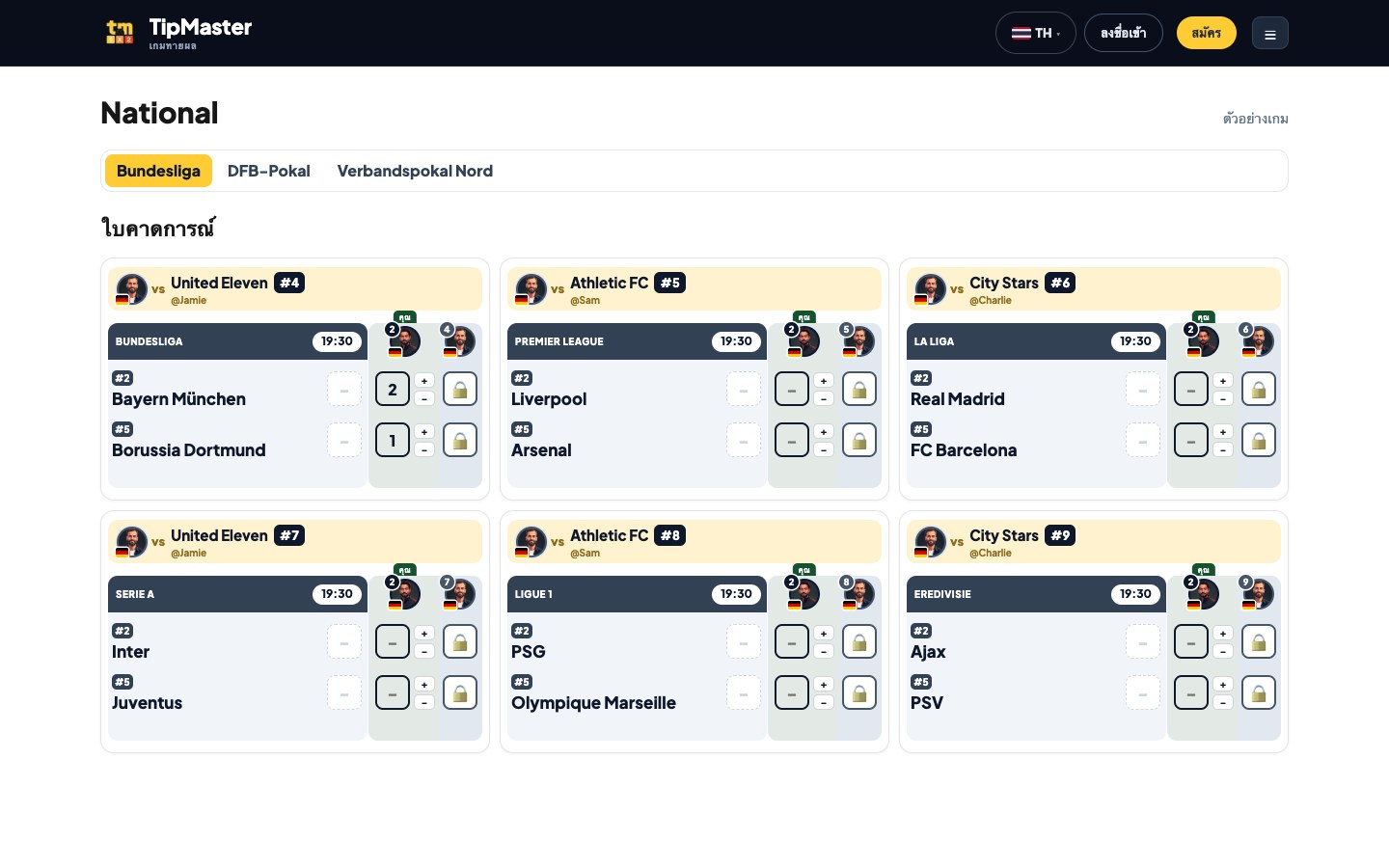Screen dimensions: 1389x868
Task: Click lock icon for Inter
Action: [x=460, y=642]
